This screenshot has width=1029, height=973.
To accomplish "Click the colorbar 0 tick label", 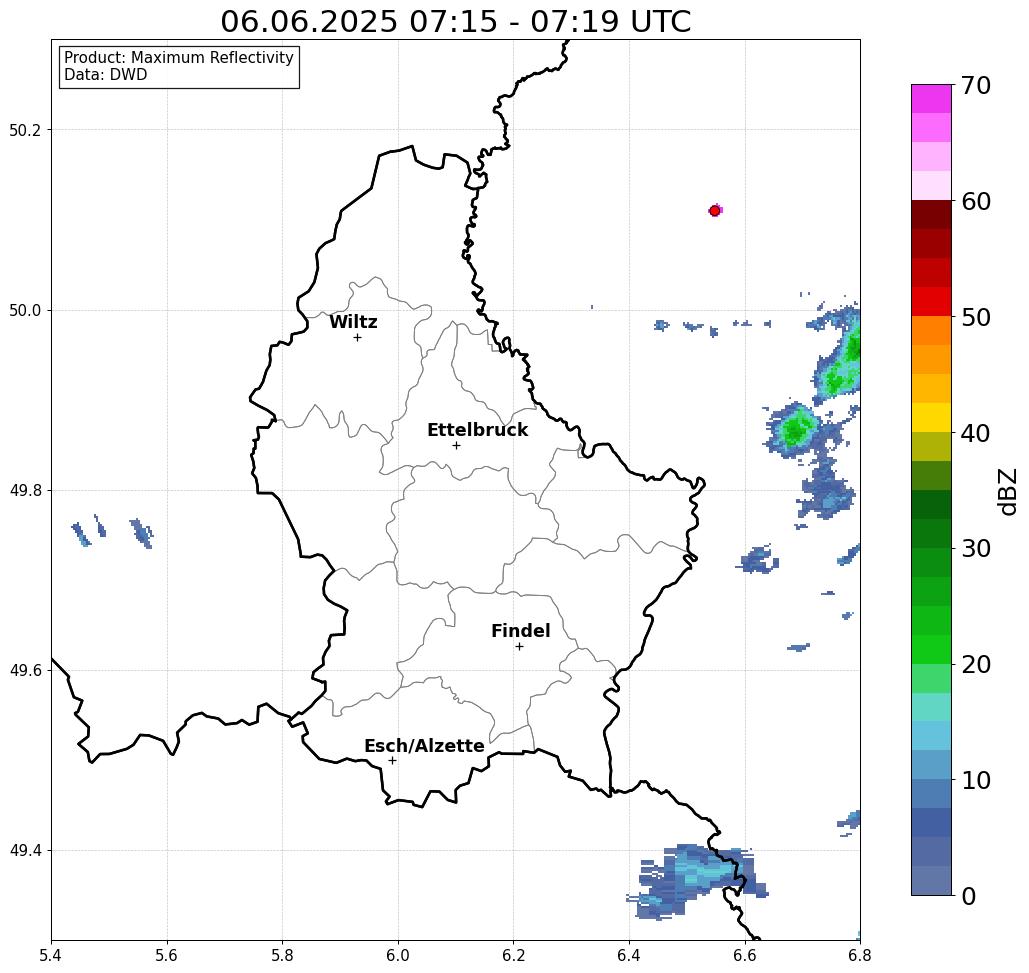I will pos(969,896).
